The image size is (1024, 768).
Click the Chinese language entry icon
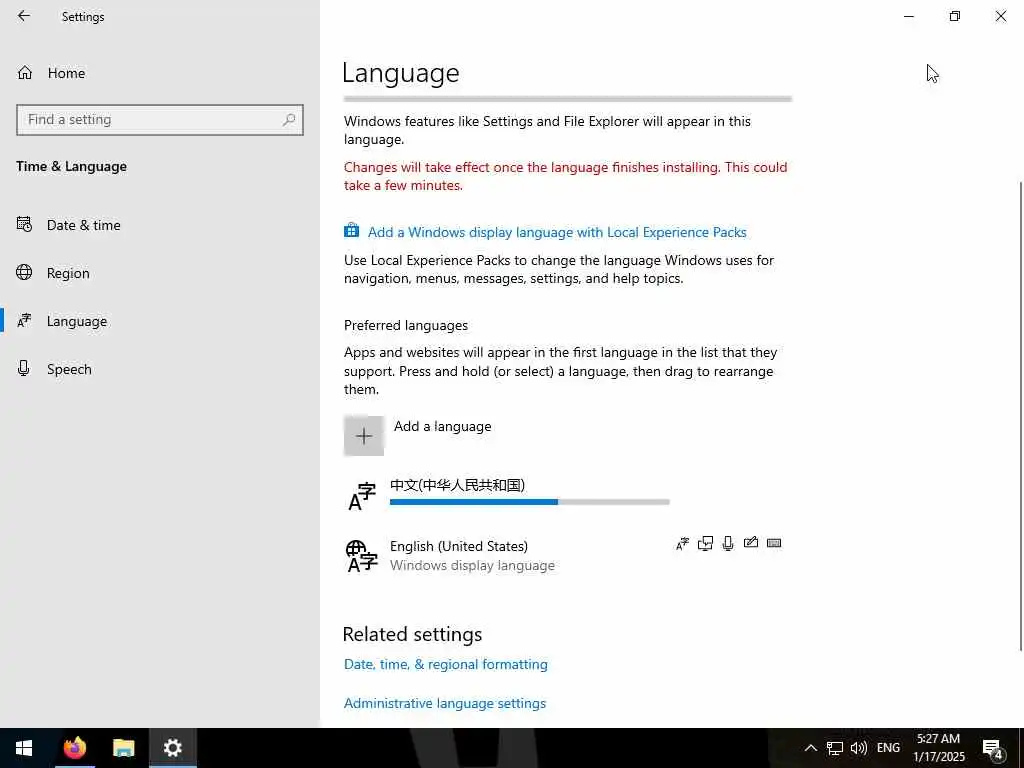coord(362,496)
